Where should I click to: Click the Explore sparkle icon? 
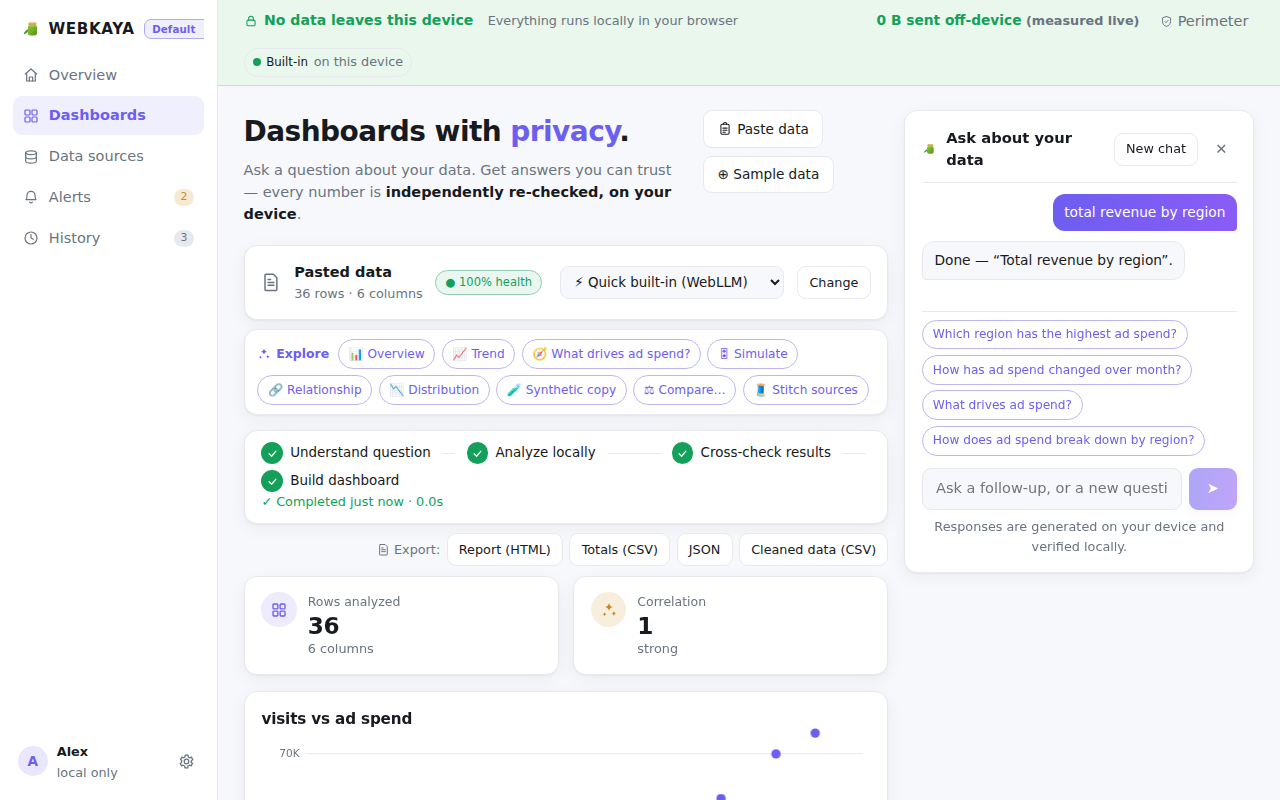pos(264,354)
